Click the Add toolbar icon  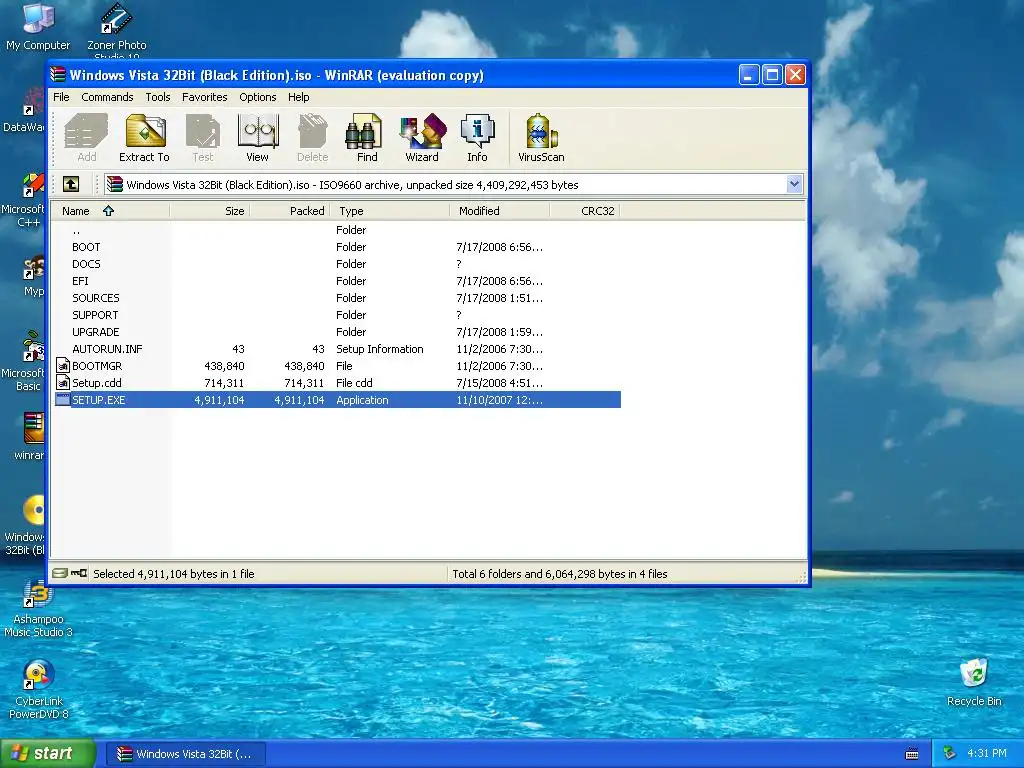click(x=86, y=138)
